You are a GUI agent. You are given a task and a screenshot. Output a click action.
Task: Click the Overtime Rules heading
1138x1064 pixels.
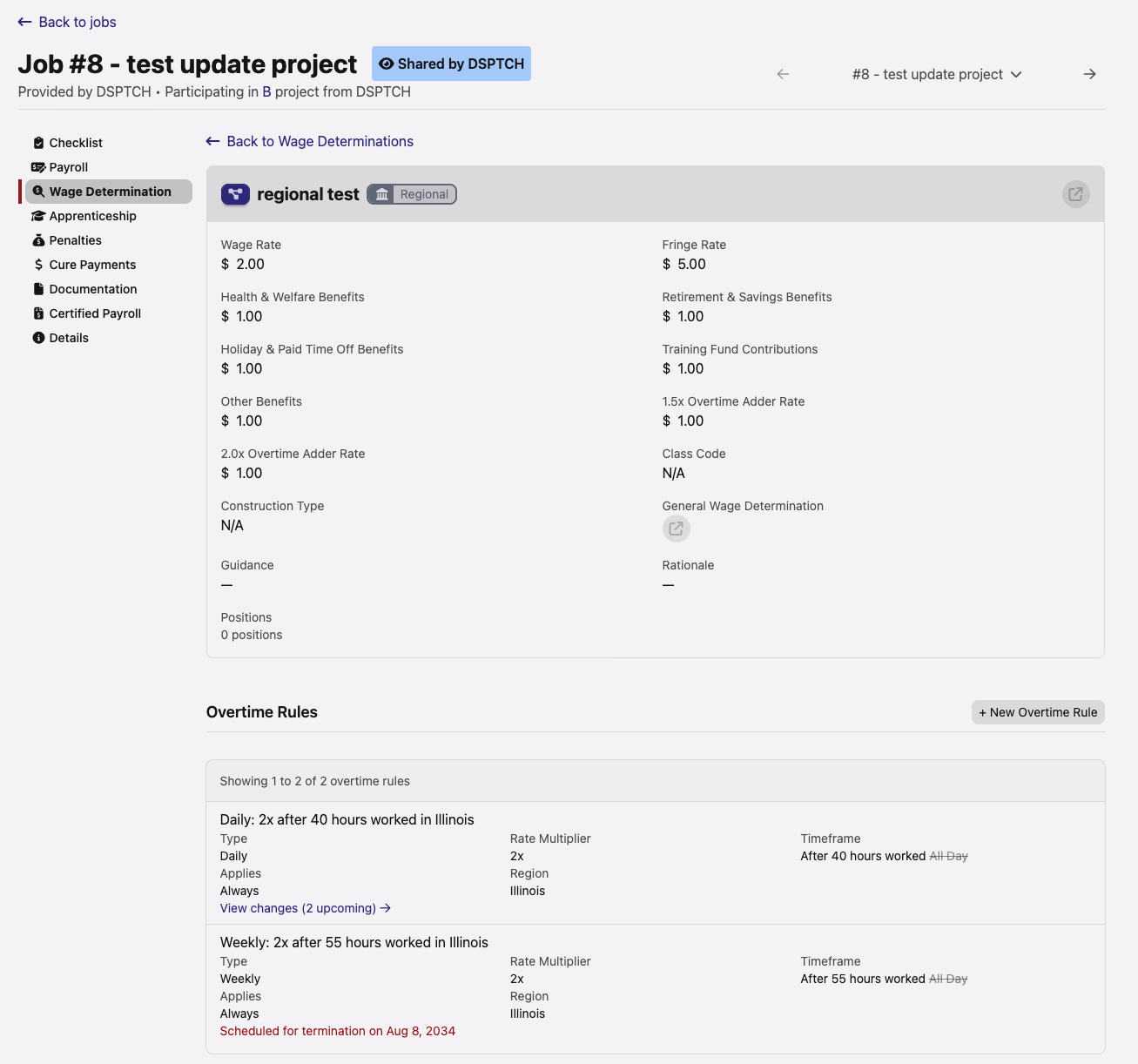point(262,712)
